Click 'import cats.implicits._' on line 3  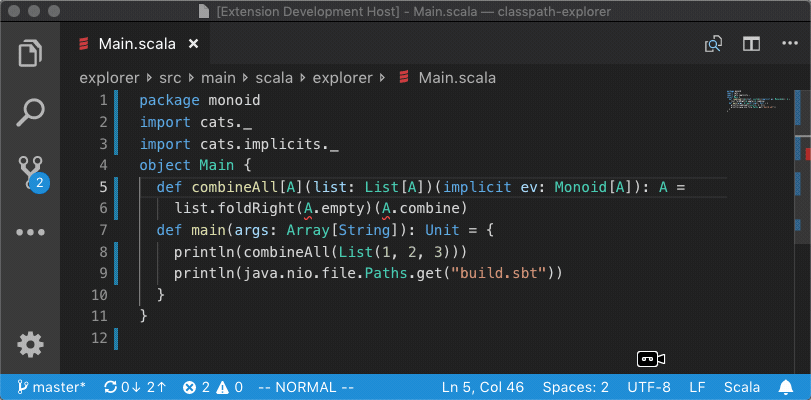239,143
